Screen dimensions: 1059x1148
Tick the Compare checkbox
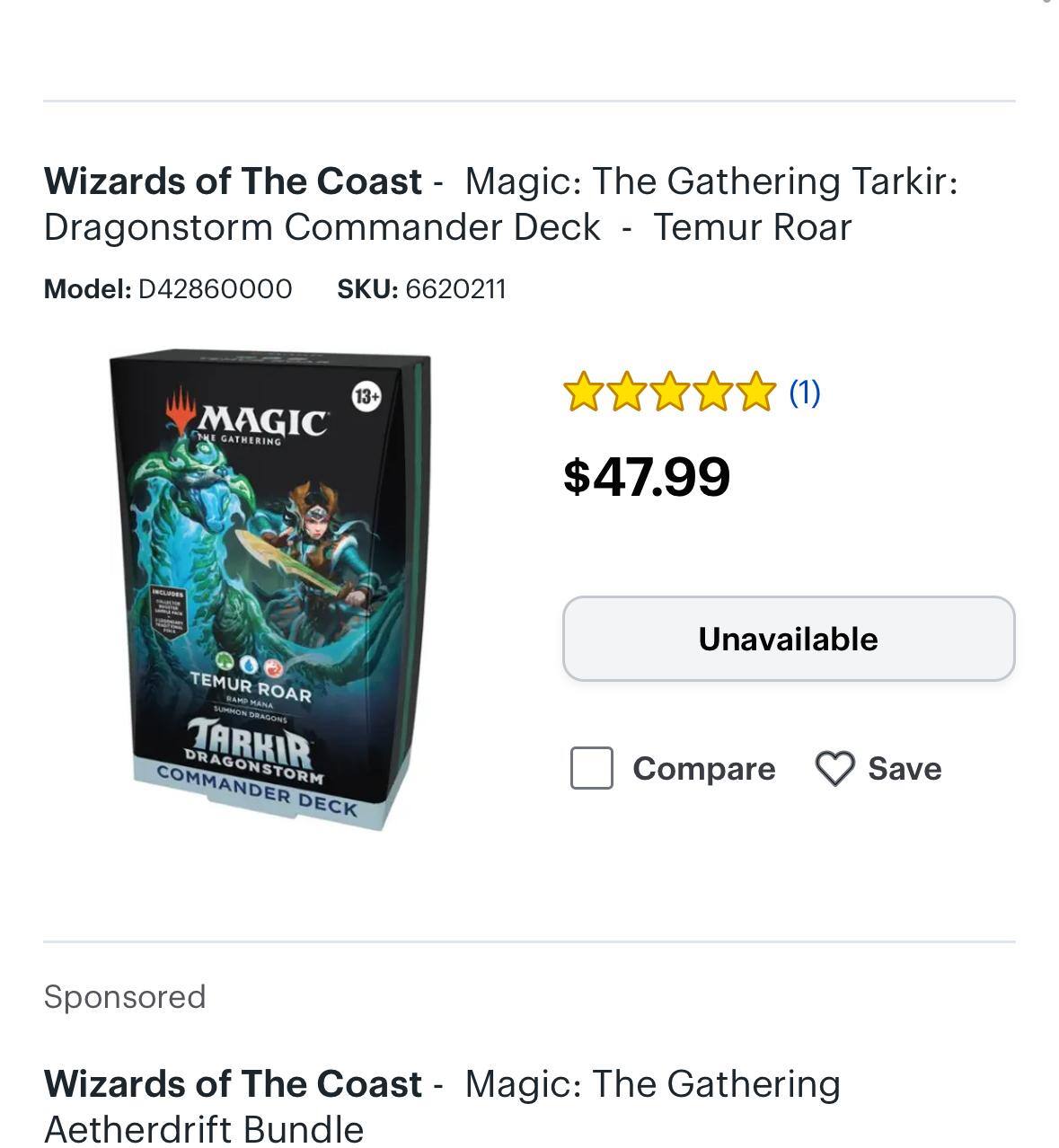[x=592, y=769]
